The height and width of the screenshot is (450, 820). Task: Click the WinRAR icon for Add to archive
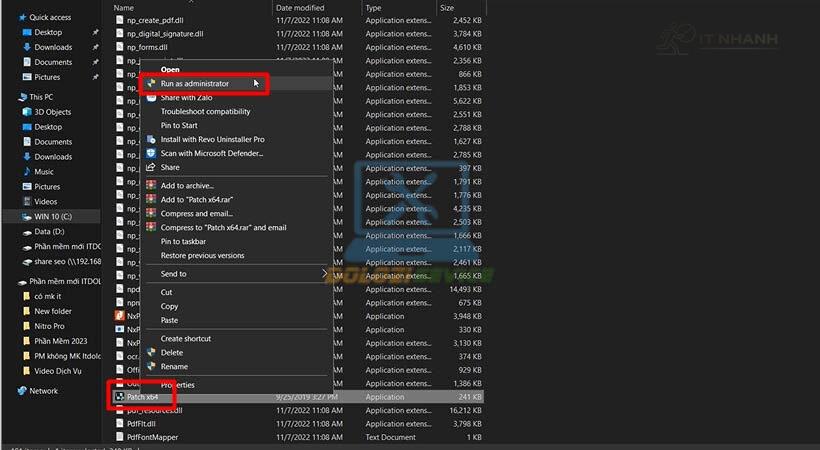[151, 185]
